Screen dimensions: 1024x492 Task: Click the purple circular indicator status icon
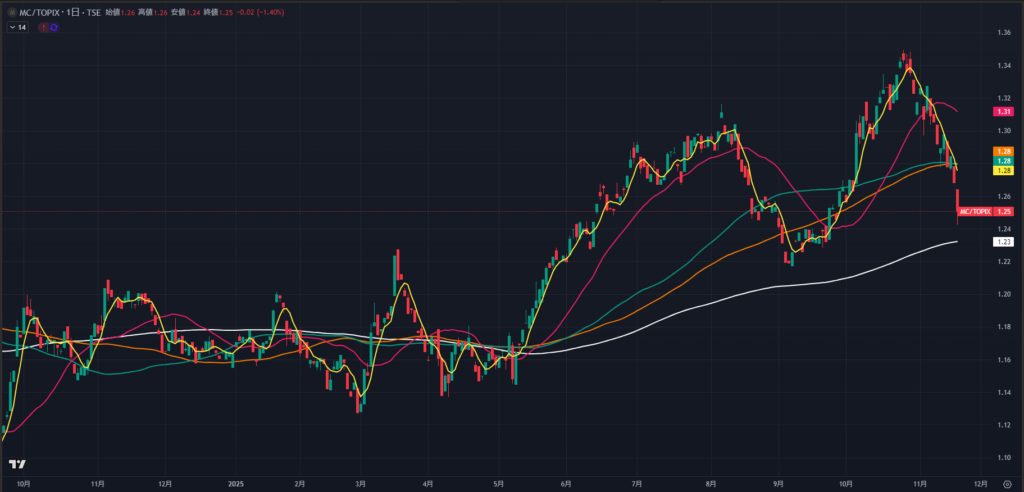tap(53, 27)
